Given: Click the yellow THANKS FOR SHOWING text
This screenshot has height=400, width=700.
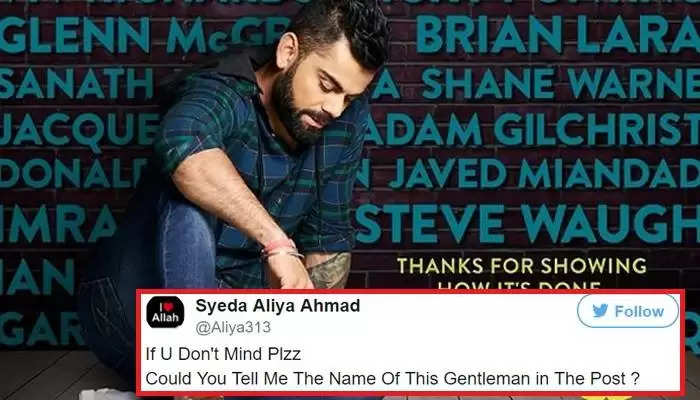Looking at the screenshot, I should tap(521, 266).
